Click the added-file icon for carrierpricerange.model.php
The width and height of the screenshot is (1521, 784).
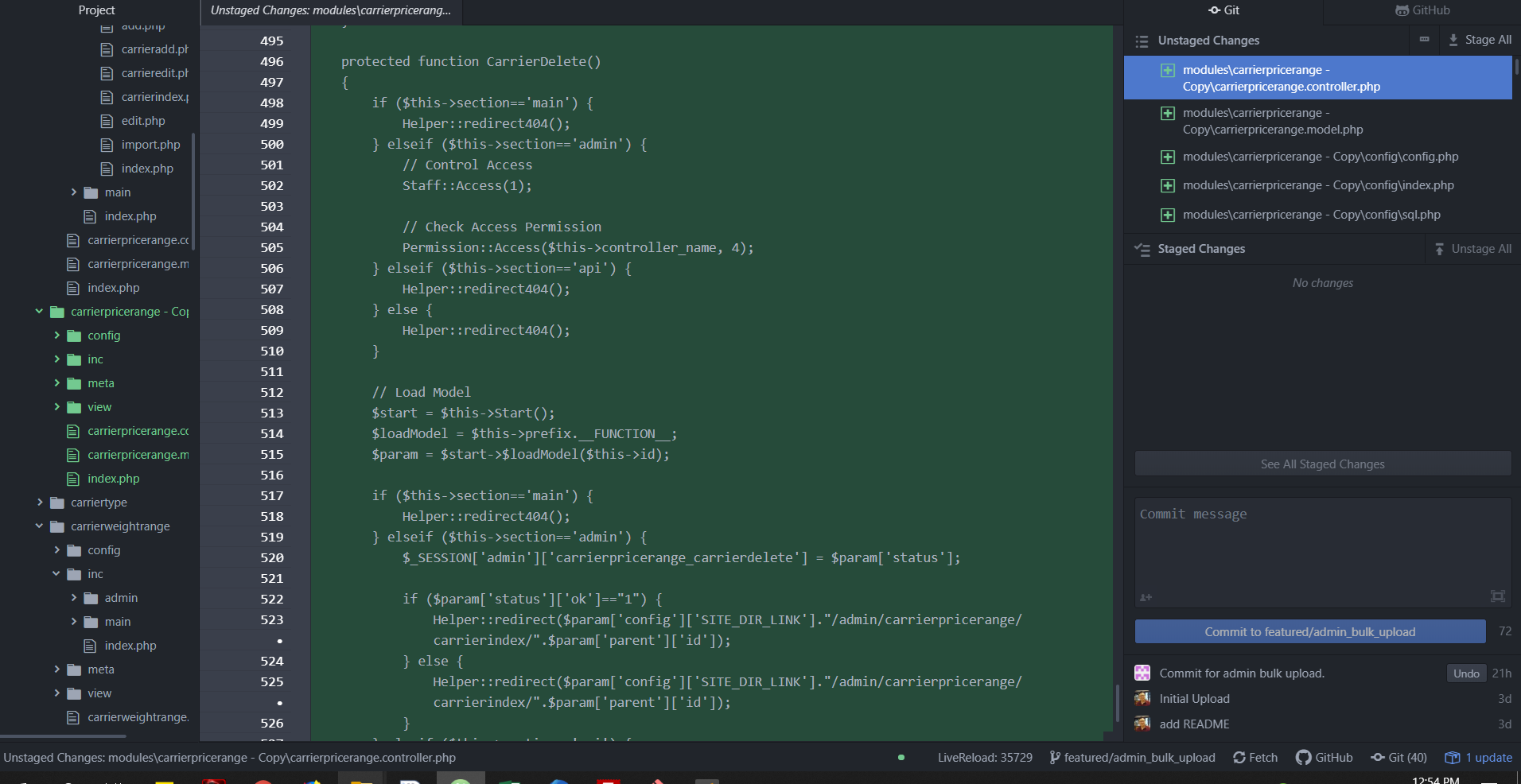coord(1167,114)
